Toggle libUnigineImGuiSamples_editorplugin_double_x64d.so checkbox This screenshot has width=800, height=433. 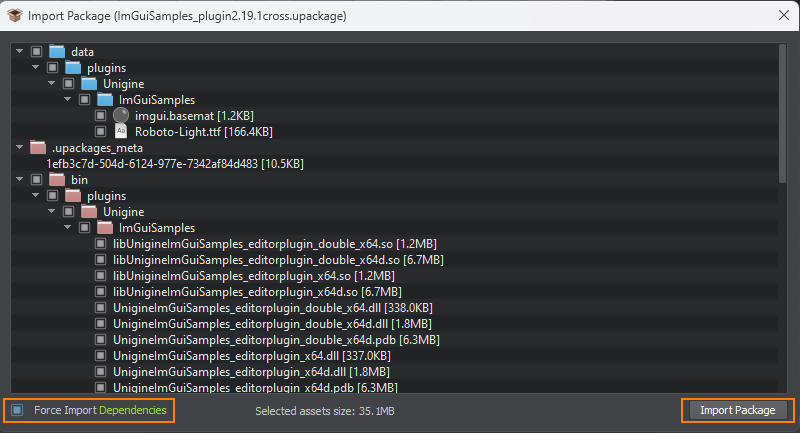[101, 260]
